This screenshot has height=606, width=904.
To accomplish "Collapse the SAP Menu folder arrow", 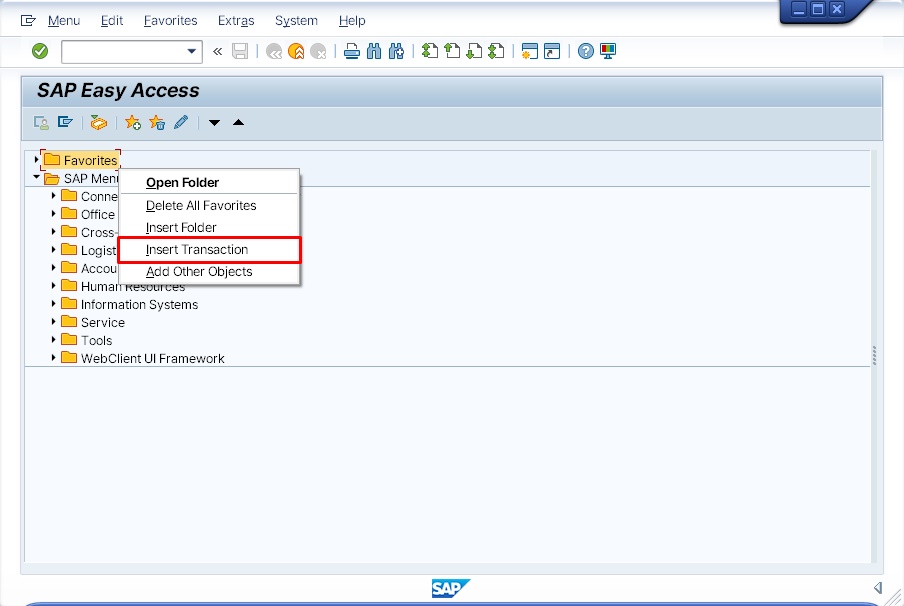I will coord(36,178).
